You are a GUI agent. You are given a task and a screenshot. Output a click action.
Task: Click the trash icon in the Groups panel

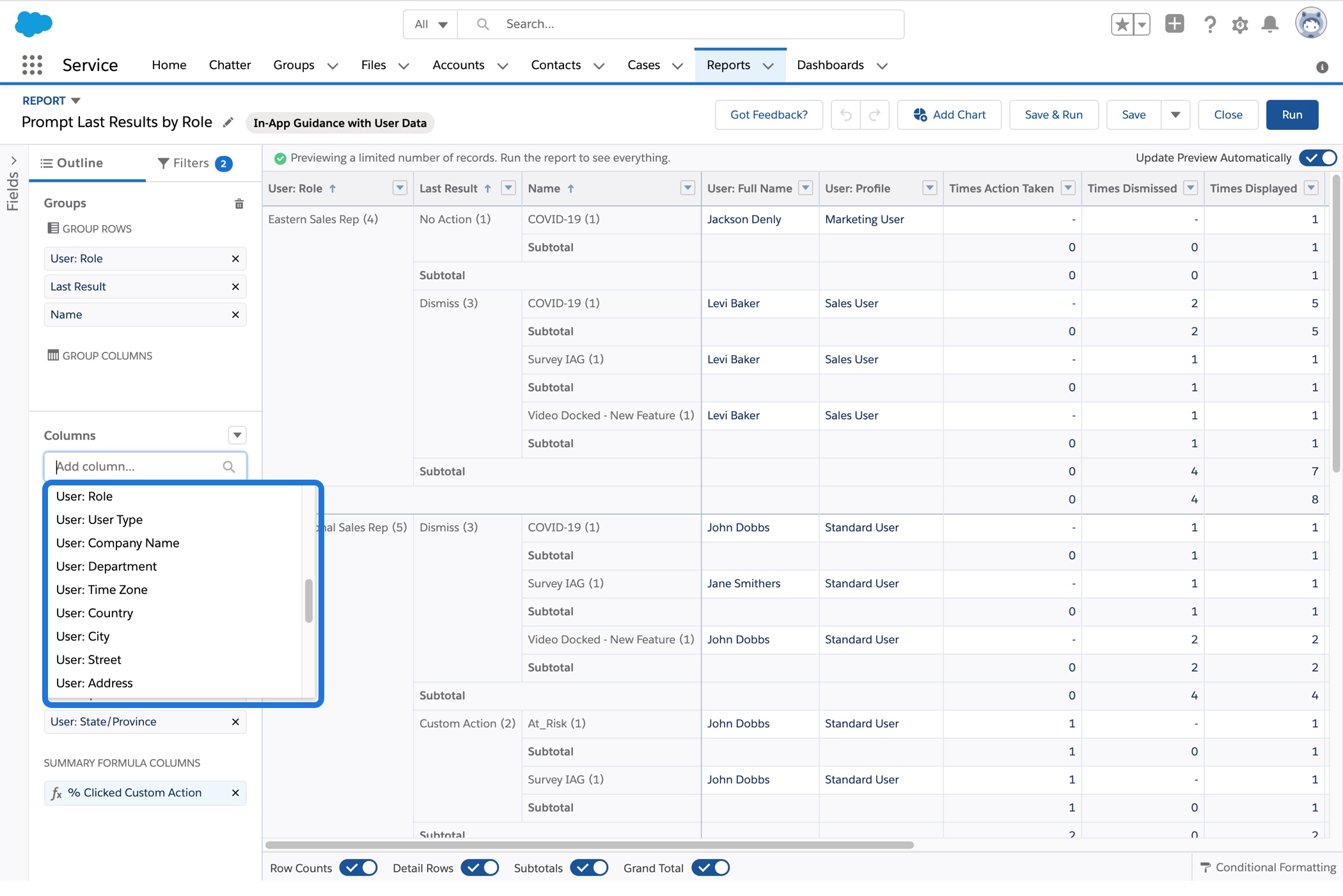239,203
